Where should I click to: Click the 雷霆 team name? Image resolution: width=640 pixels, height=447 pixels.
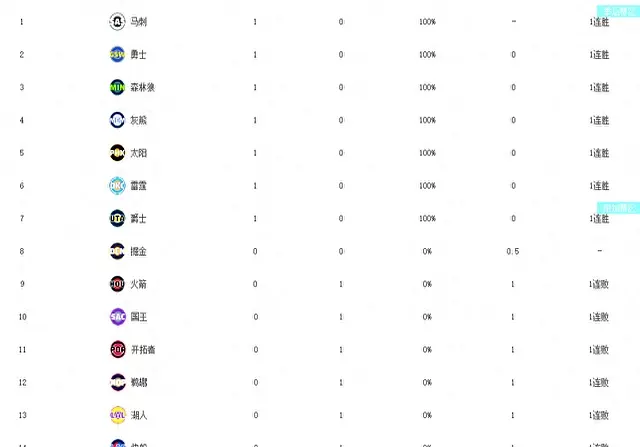(x=139, y=186)
